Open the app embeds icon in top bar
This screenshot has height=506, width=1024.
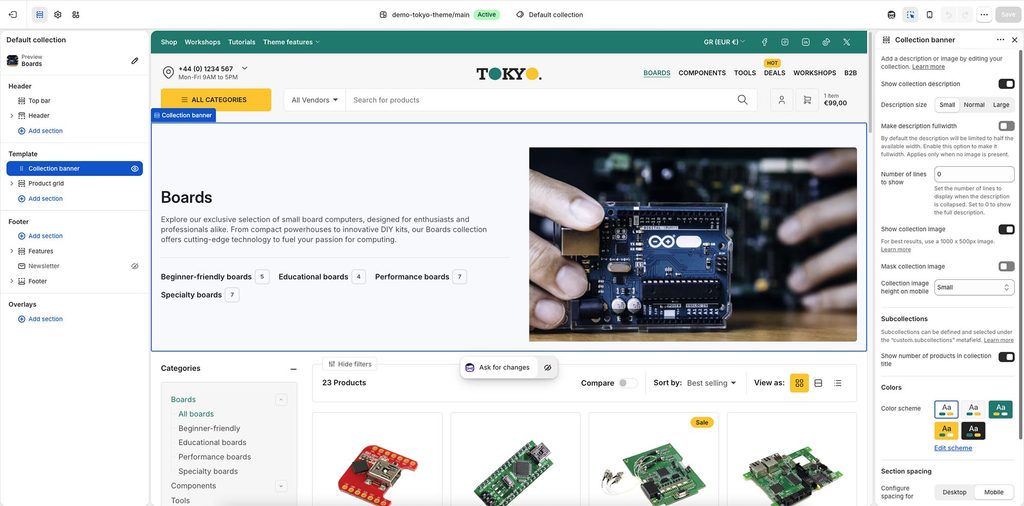(76, 14)
